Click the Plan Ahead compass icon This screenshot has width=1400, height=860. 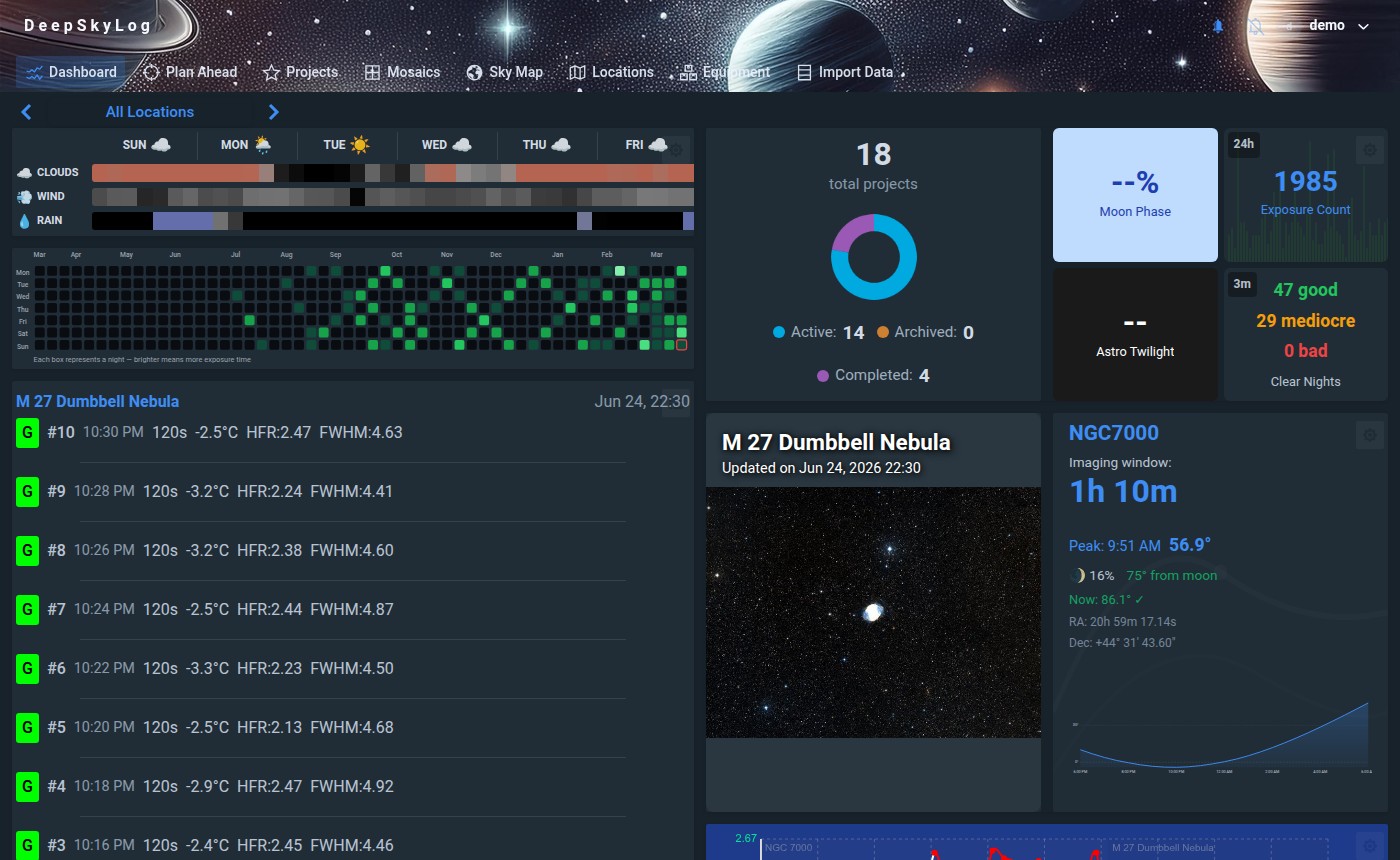(x=150, y=72)
